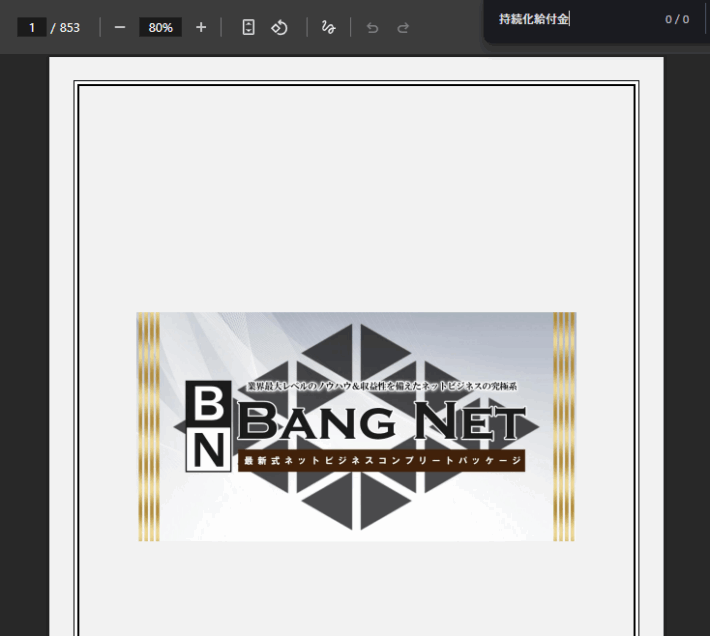Click the 0 / 0 search results counter

pos(677,19)
